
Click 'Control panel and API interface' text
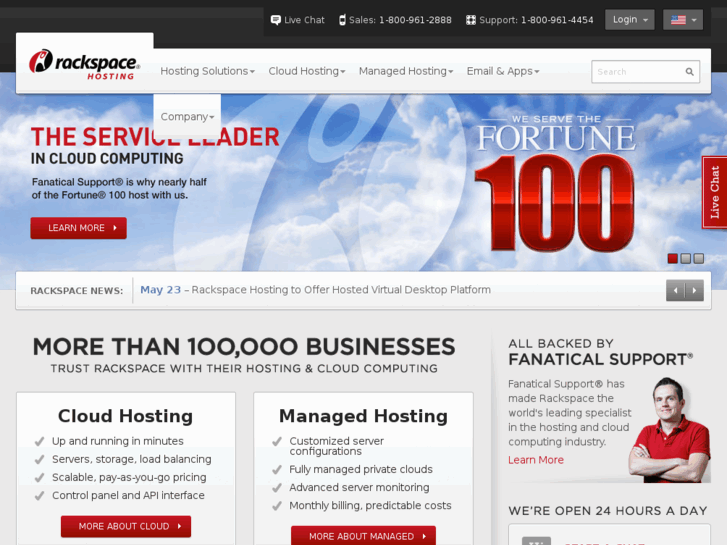tap(128, 495)
